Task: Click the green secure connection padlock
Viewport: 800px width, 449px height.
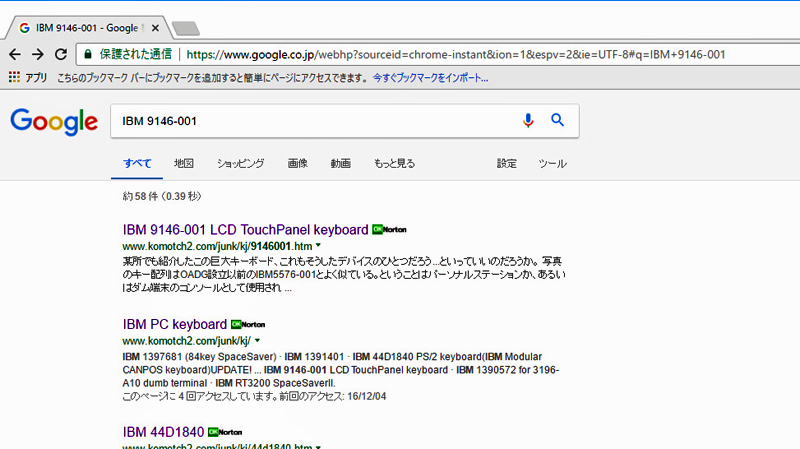Action: click(88, 54)
